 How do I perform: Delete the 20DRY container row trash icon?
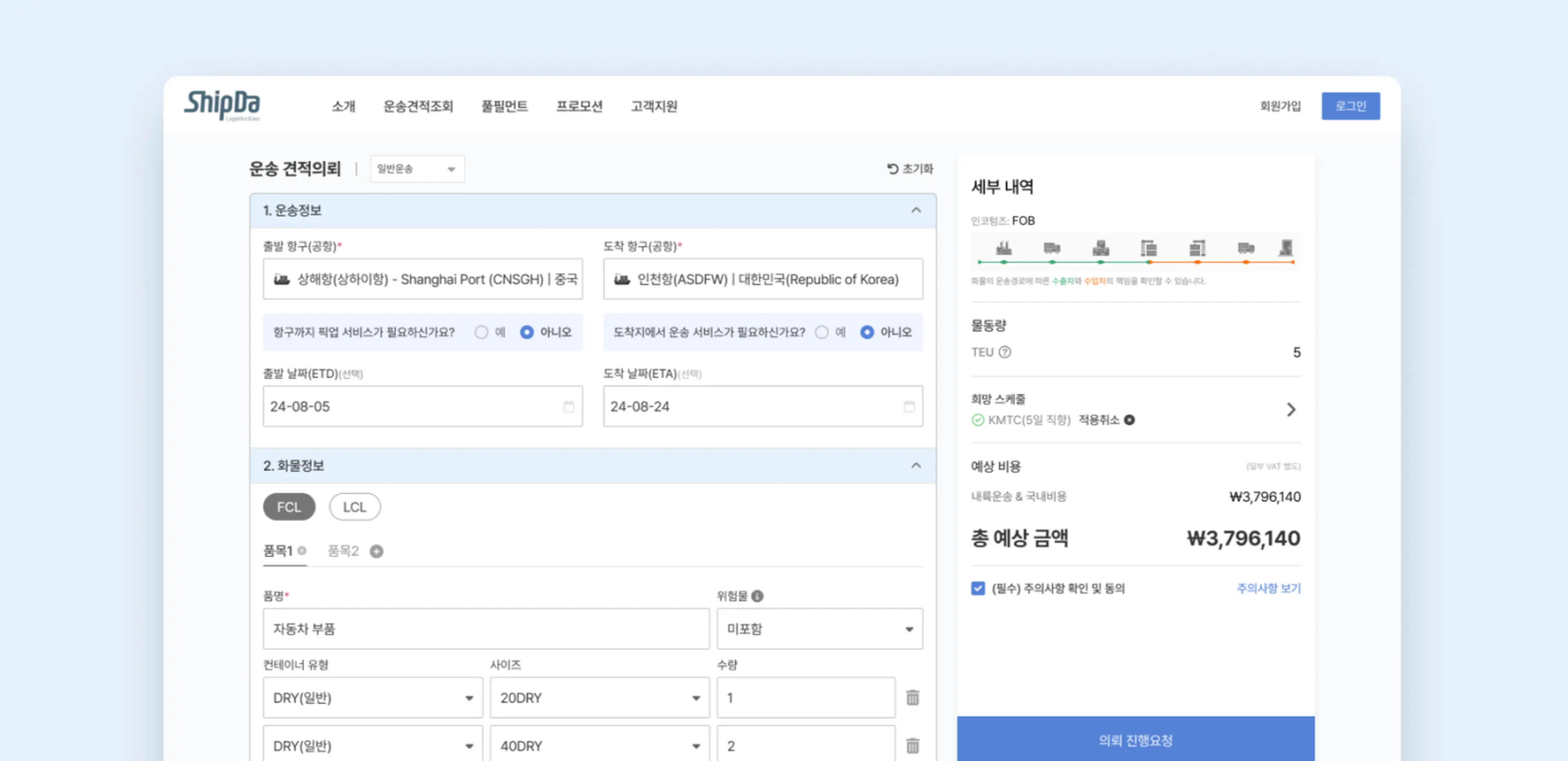pyautogui.click(x=913, y=697)
